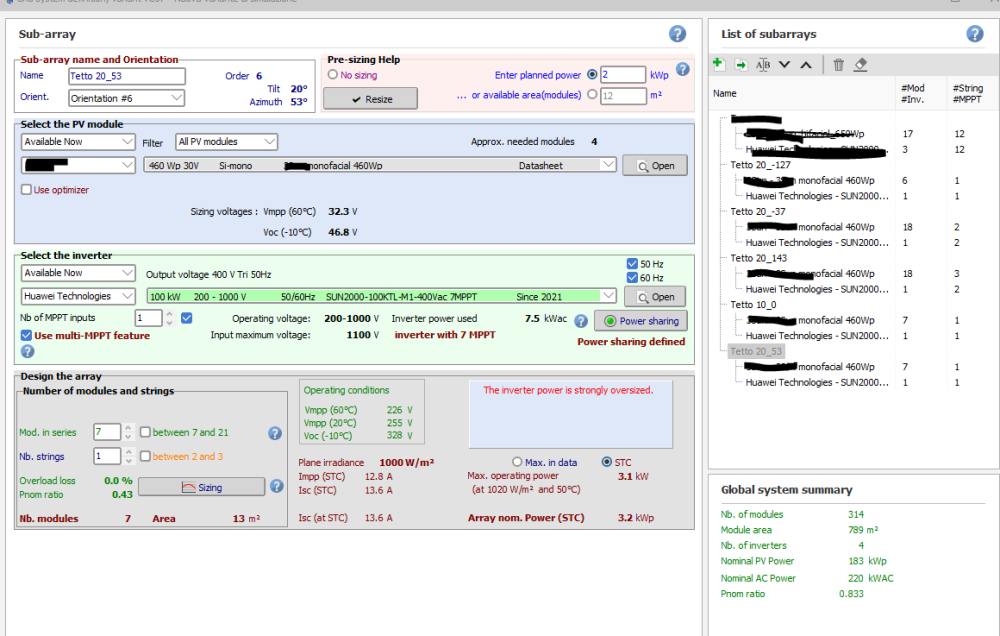
Task: Select the No sizing radio button
Action: tap(333, 75)
